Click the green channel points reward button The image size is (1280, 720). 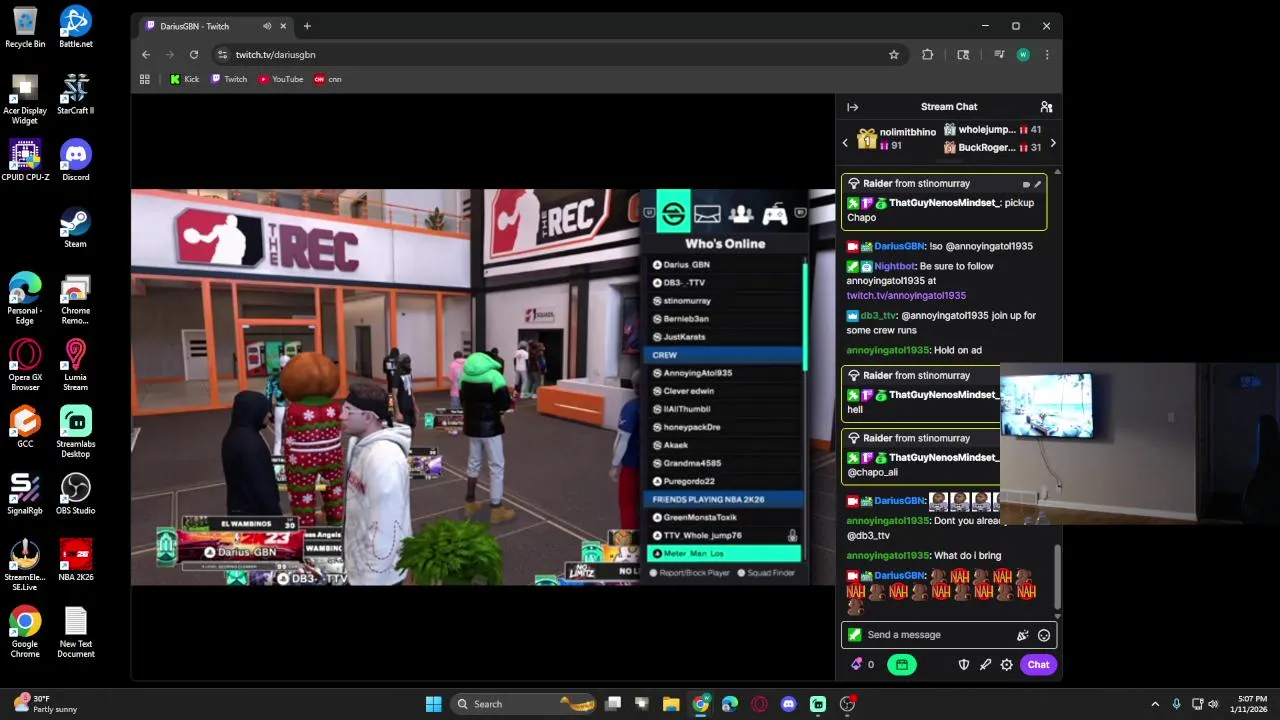click(901, 665)
